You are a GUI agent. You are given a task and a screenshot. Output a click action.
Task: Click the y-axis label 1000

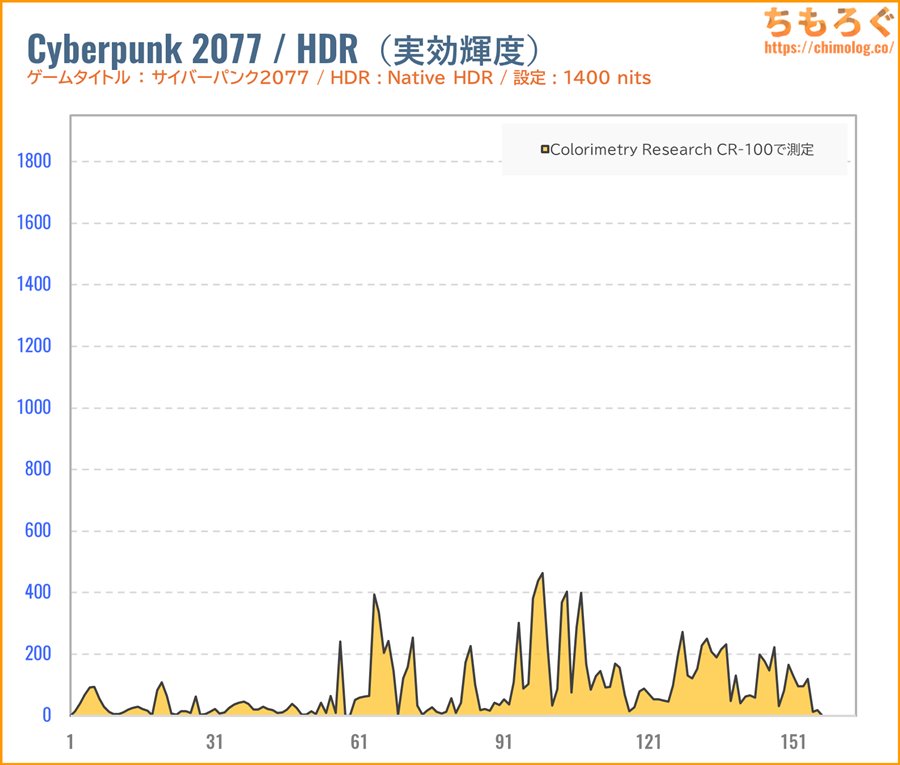coord(34,407)
